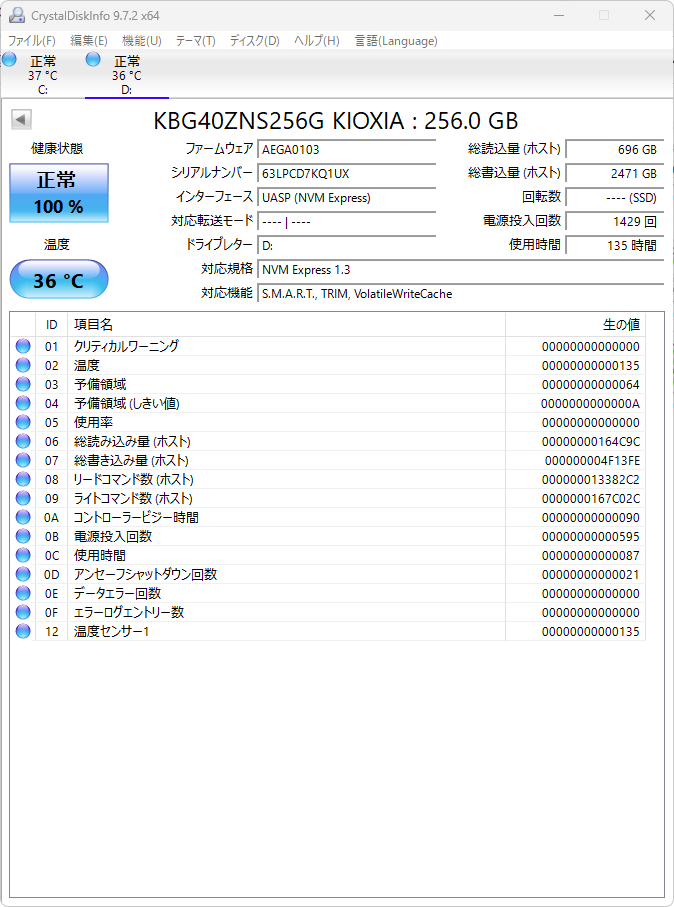
Task: Click the power on hours value 135 時間
Action: (x=614, y=246)
